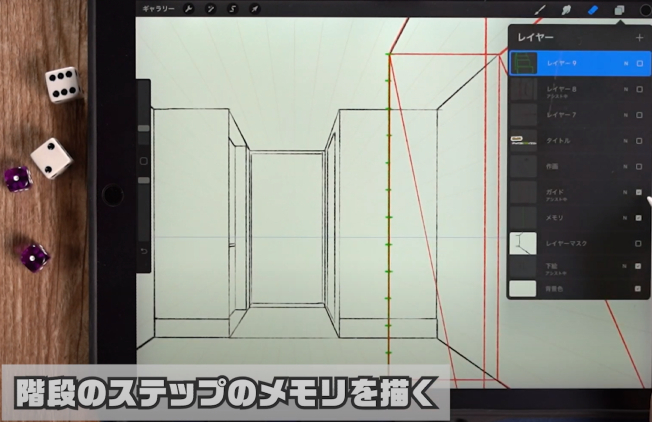Open the active color circle
The image size is (652, 422).
tap(646, 10)
